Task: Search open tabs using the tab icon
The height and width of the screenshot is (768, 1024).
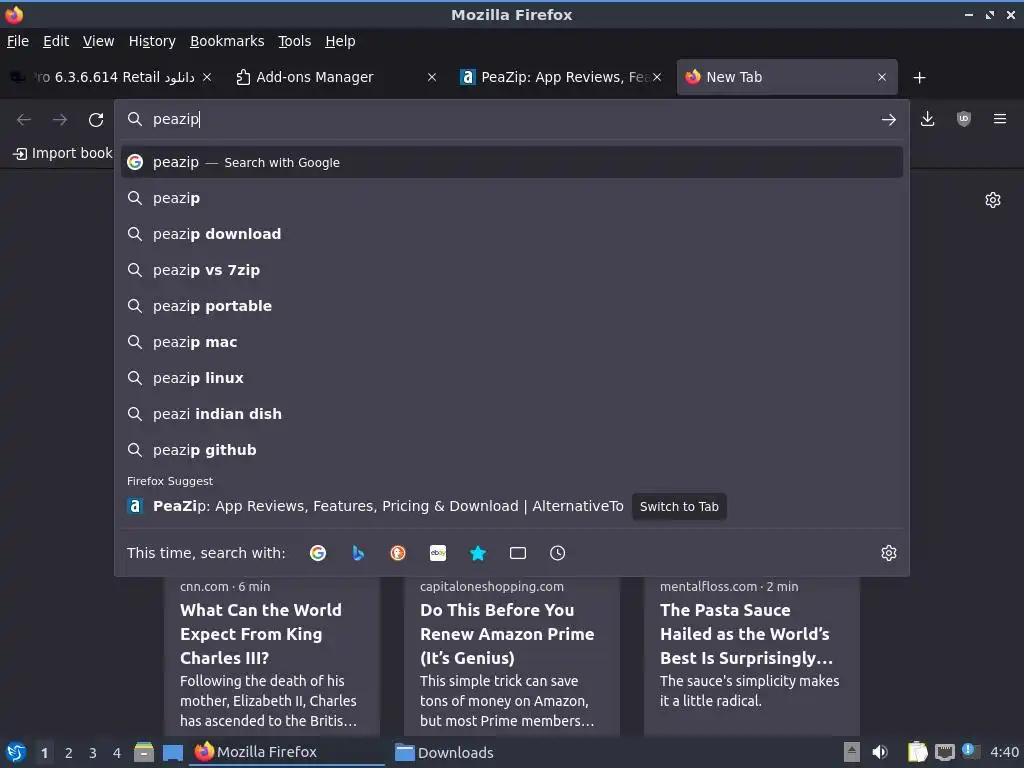Action: click(x=518, y=553)
